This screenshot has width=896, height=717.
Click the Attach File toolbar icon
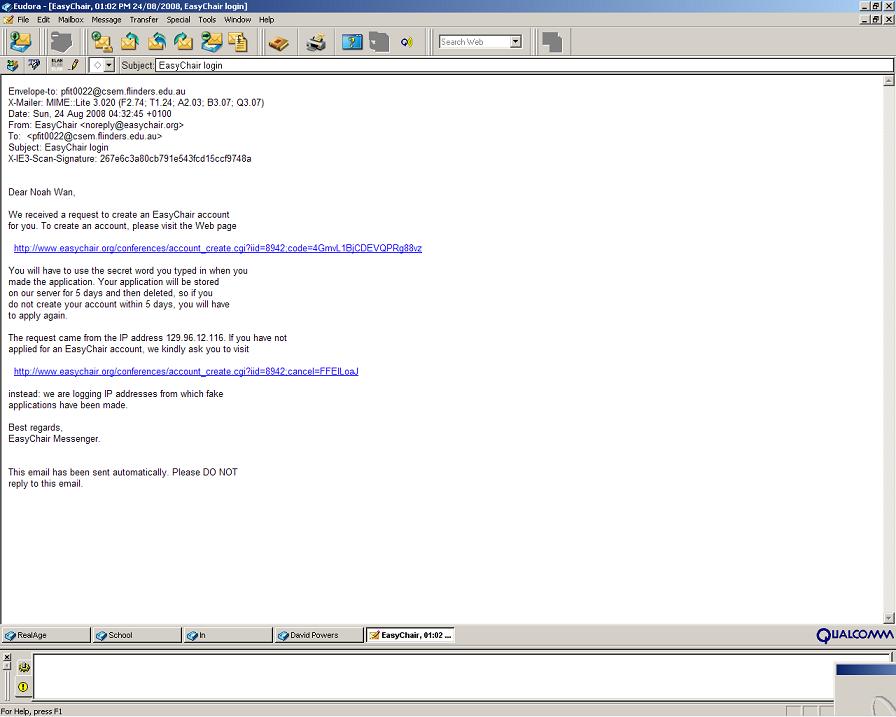click(238, 42)
